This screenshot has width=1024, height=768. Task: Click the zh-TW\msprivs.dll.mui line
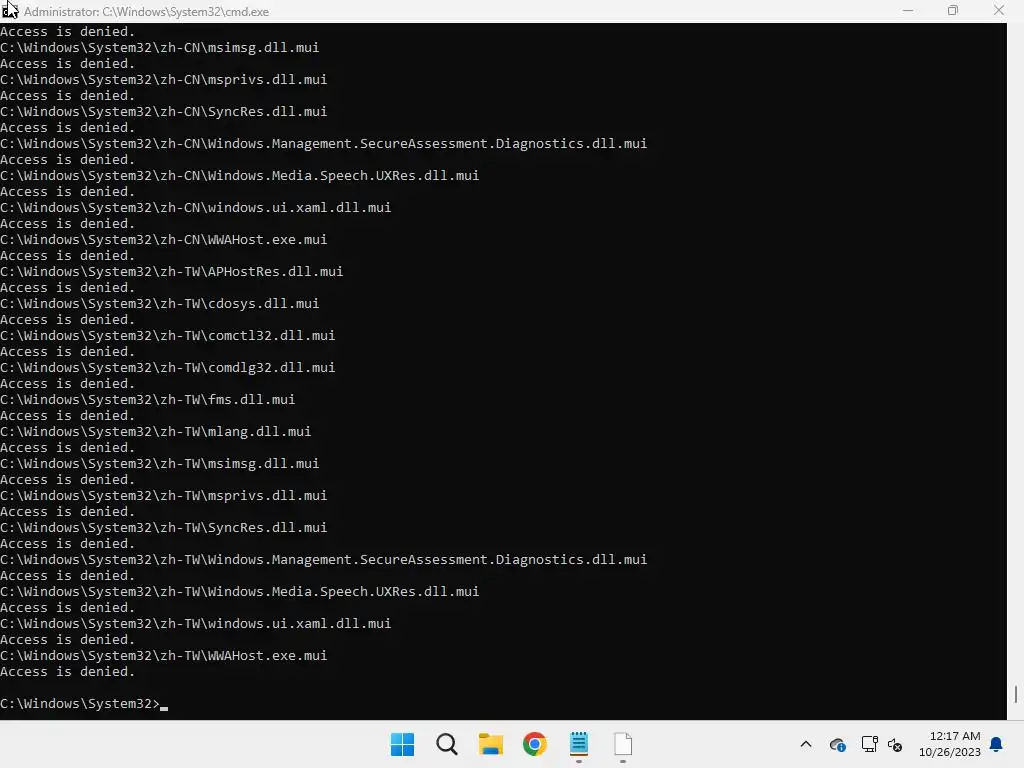(163, 496)
